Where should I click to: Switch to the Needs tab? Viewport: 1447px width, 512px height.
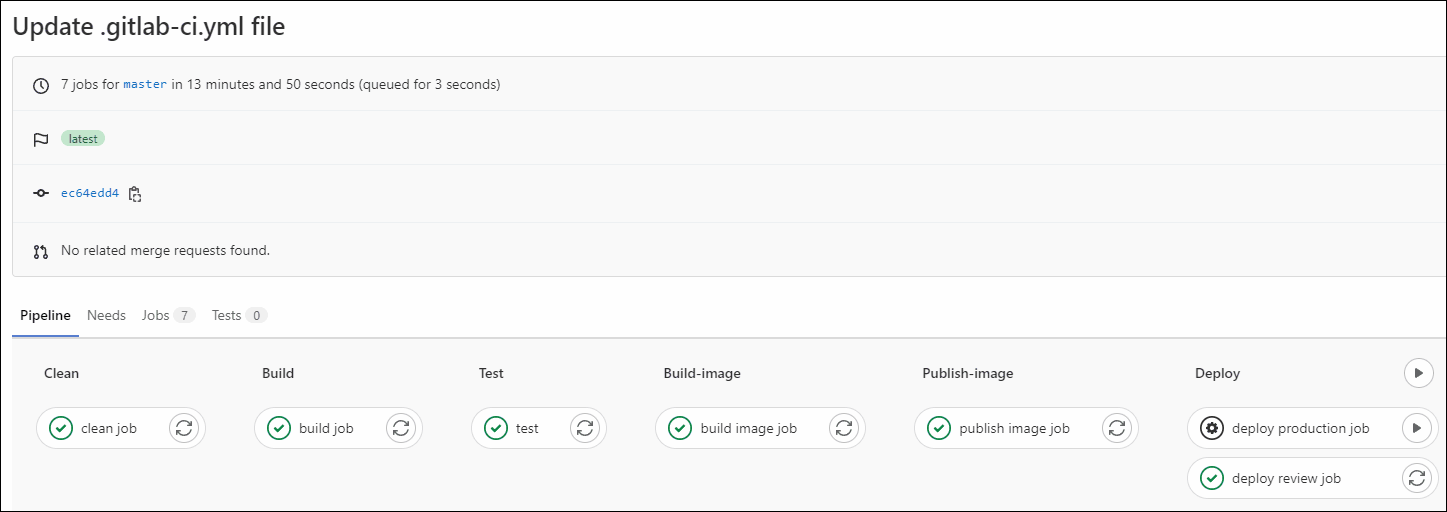(106, 315)
